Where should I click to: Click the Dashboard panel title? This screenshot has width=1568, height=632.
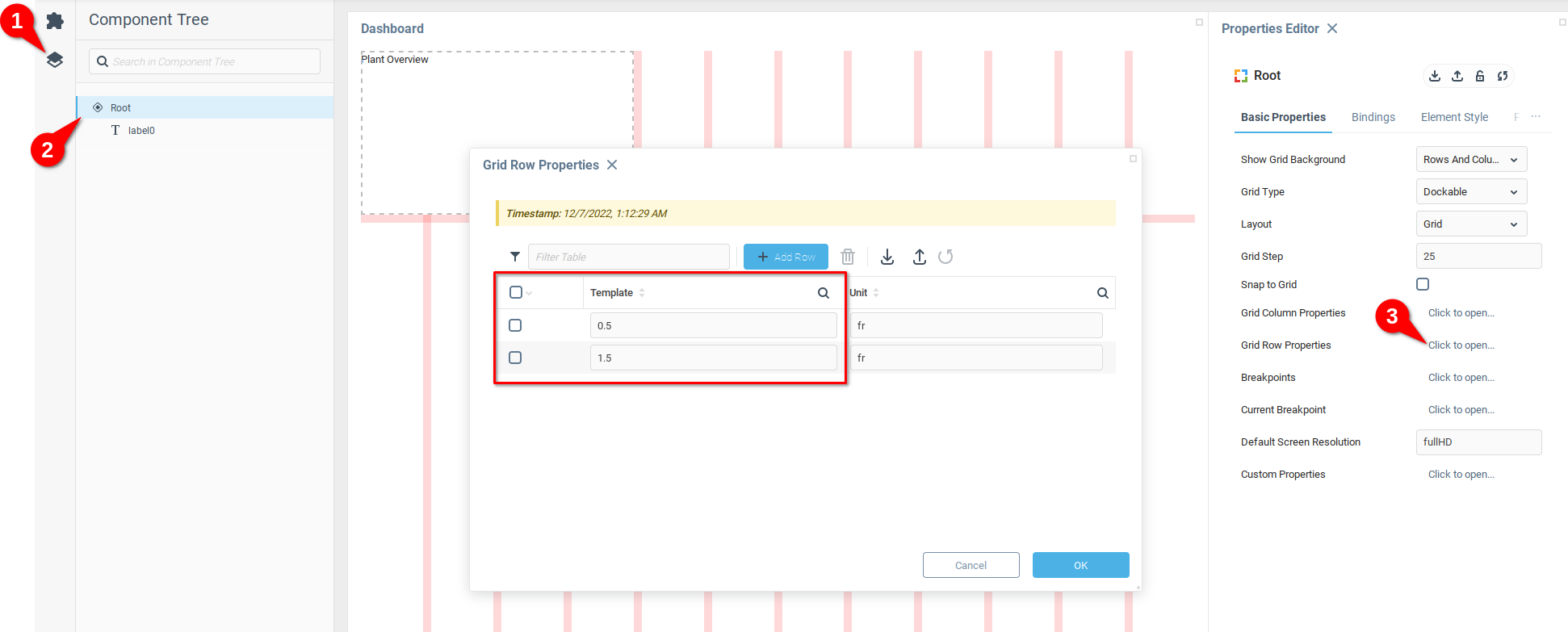[392, 28]
